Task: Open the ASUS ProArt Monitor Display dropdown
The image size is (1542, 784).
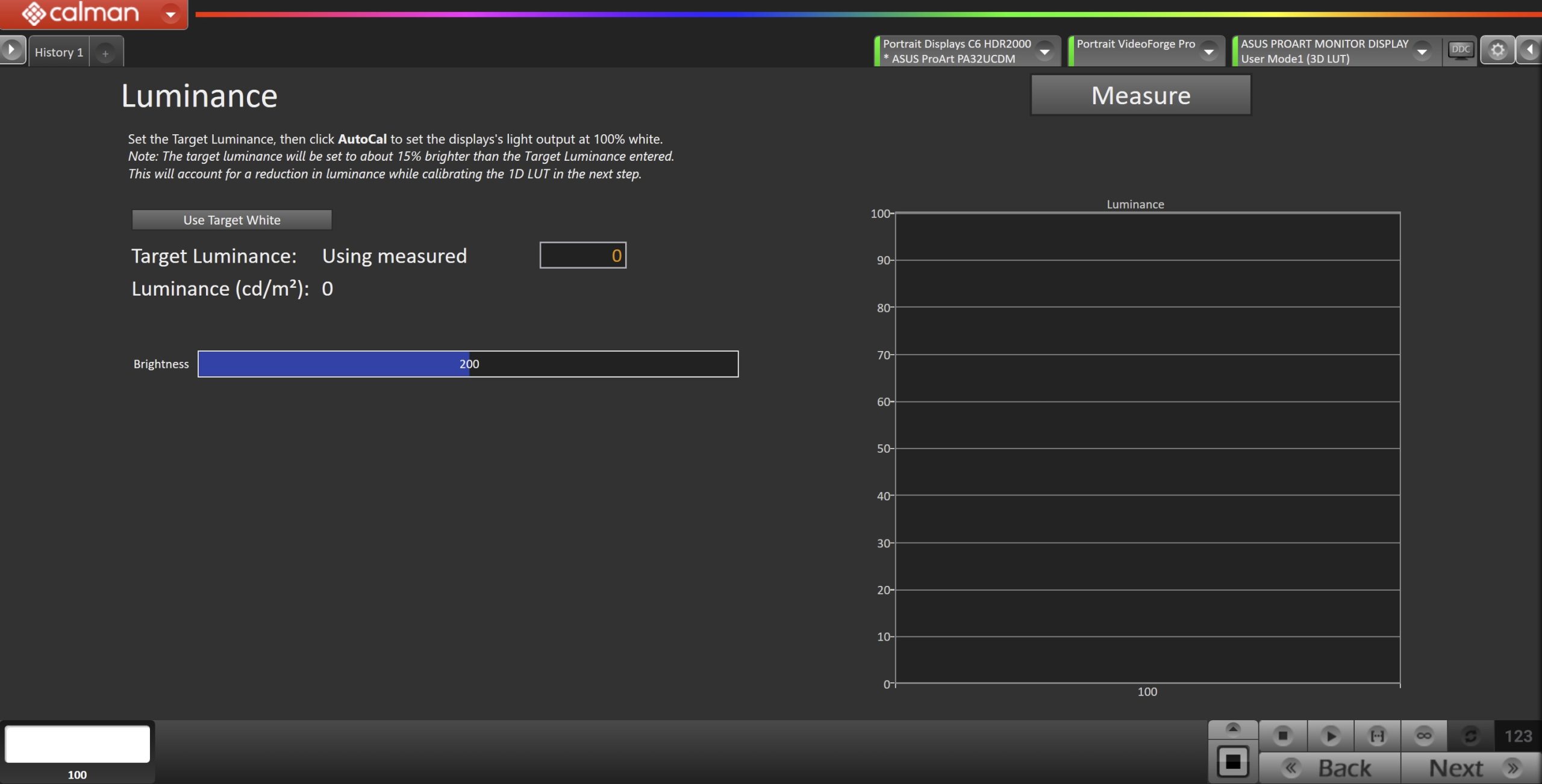Action: coord(1422,52)
